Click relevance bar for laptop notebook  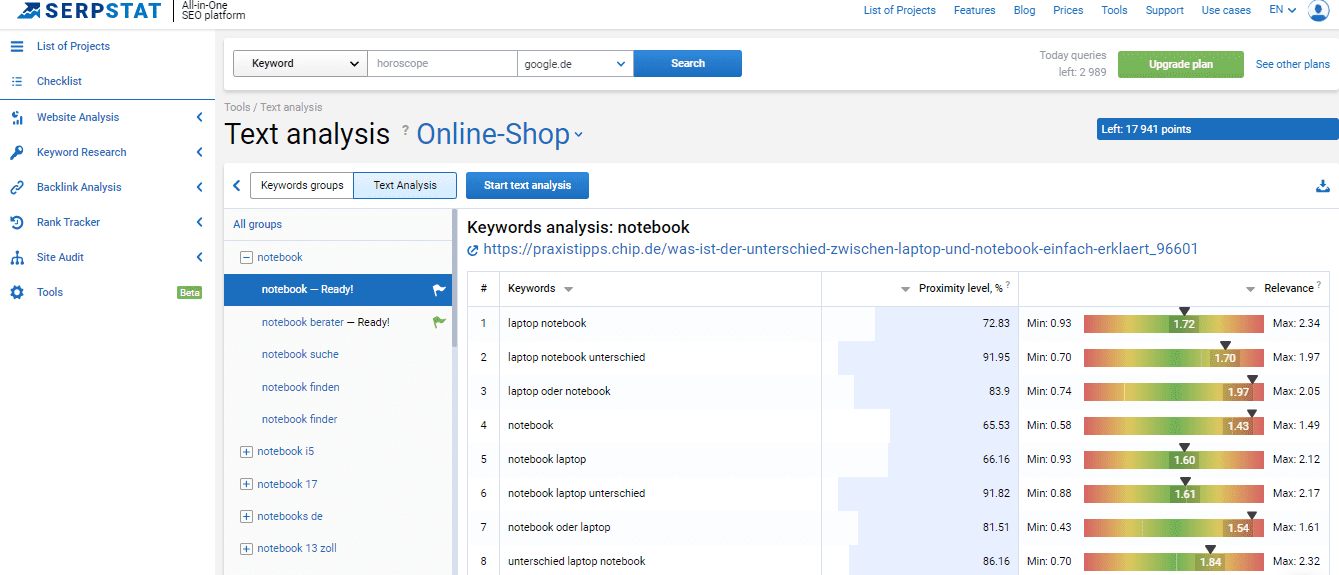coord(1175,324)
